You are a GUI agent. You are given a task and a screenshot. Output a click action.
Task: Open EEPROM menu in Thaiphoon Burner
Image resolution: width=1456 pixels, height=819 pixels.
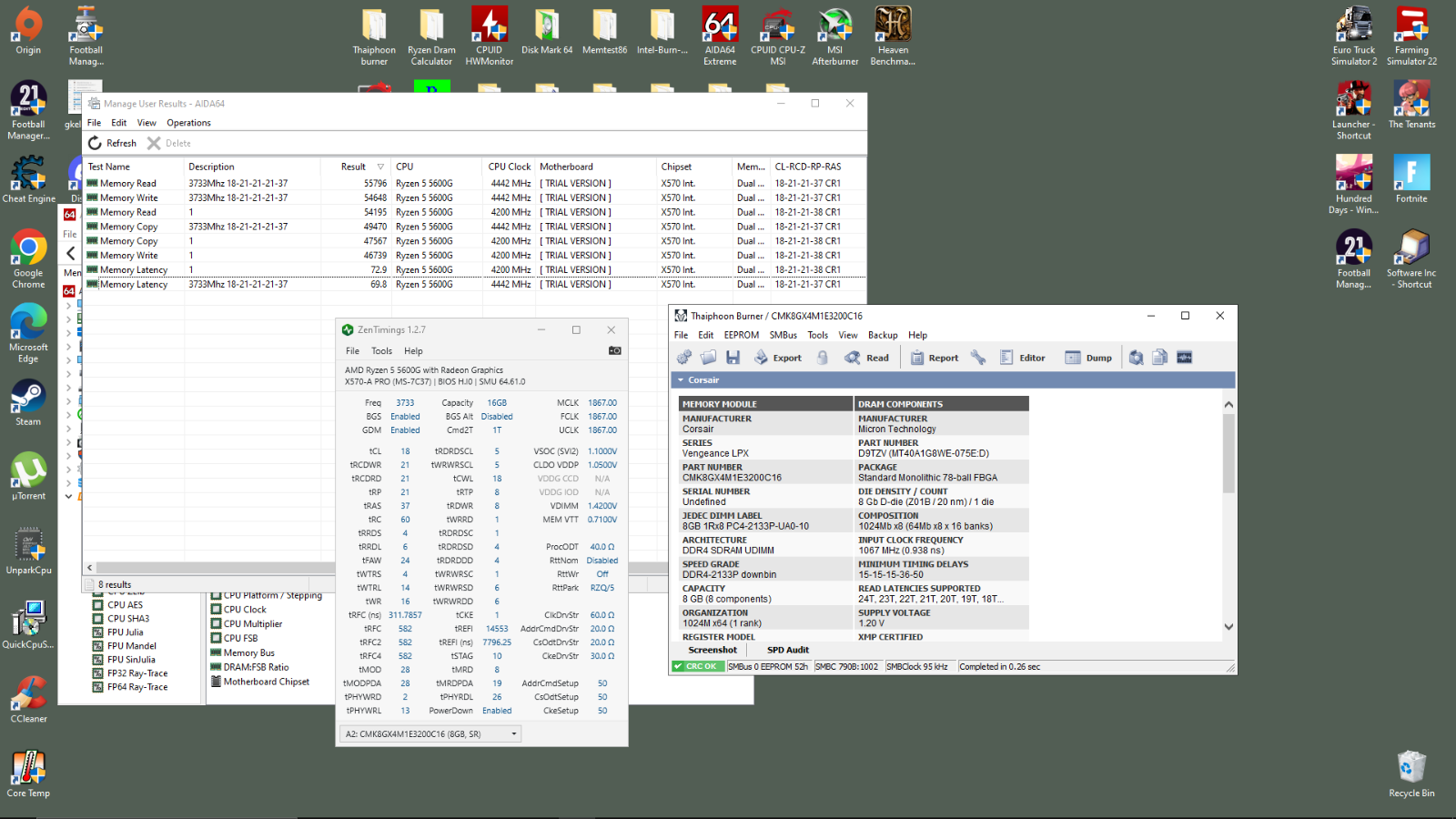coord(742,335)
